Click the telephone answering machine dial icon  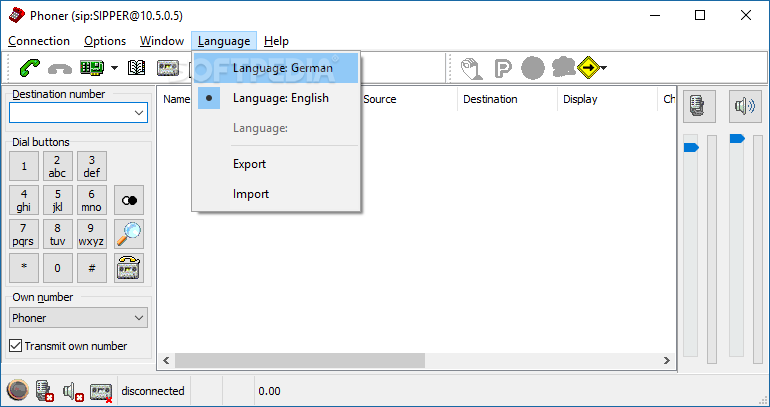click(x=129, y=268)
